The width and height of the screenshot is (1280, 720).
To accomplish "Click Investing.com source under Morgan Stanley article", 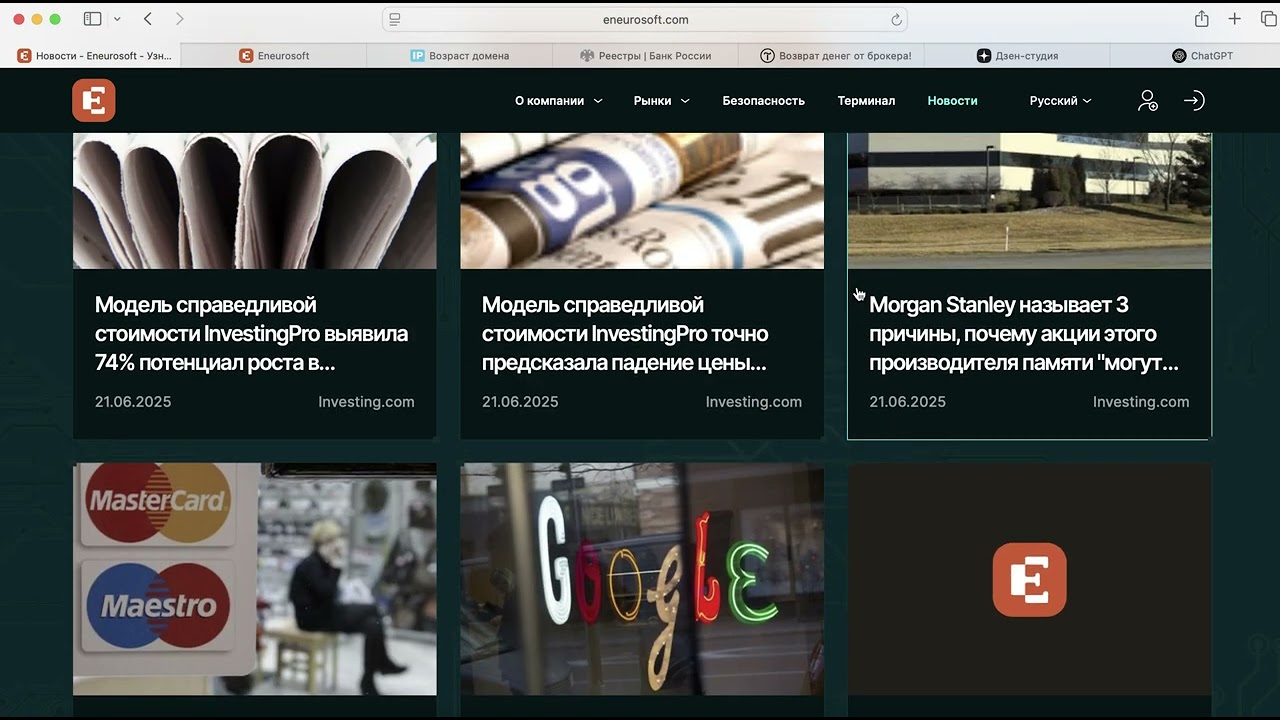I will tap(1141, 402).
